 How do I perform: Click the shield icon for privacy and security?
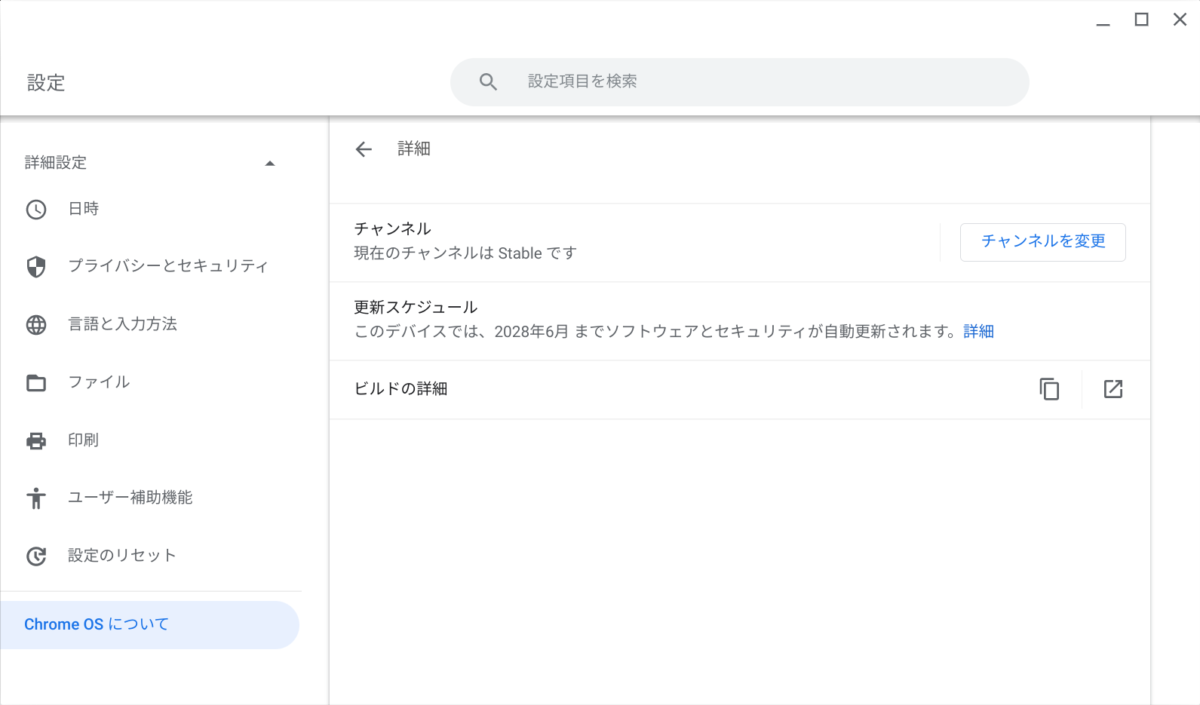point(36,267)
